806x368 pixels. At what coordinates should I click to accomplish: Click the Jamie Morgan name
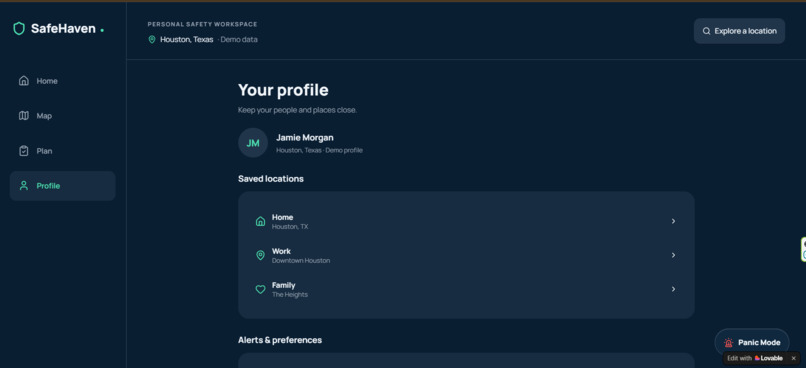coord(305,138)
